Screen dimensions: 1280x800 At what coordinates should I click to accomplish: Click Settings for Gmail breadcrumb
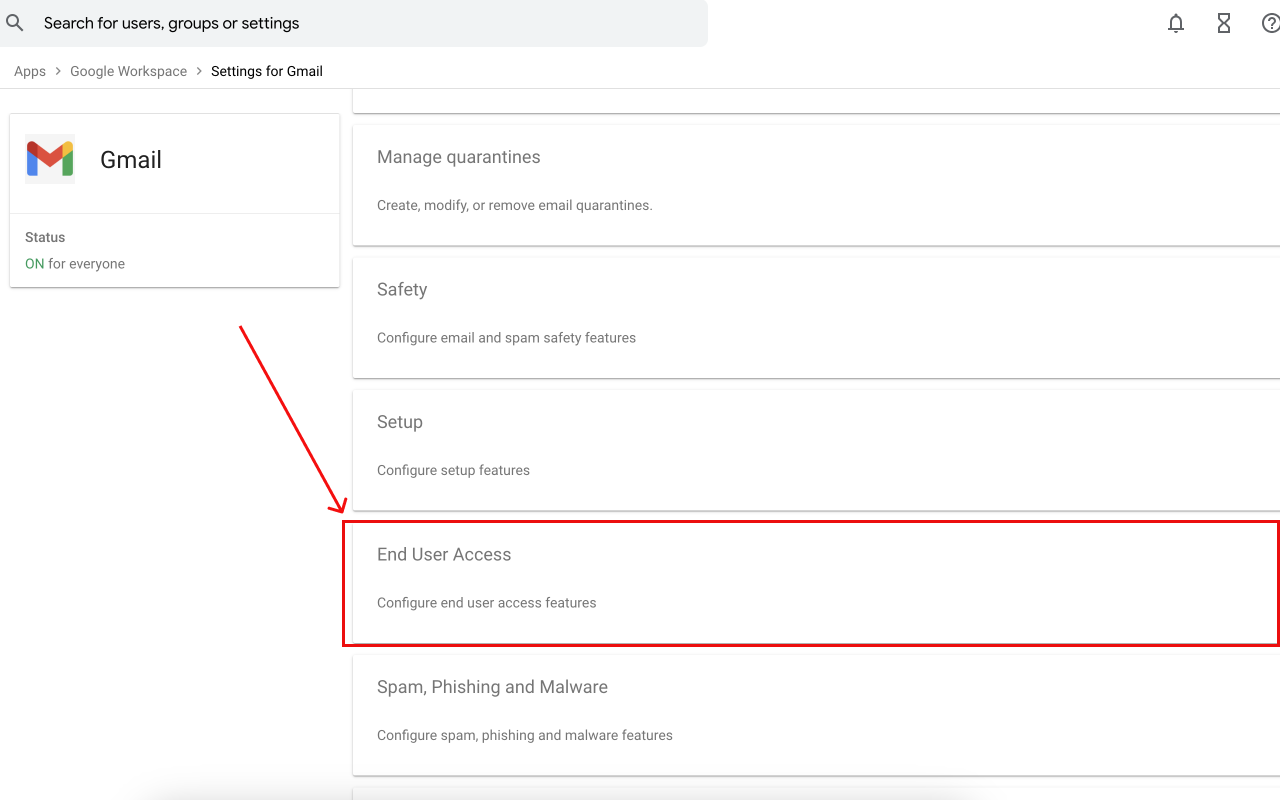click(267, 71)
